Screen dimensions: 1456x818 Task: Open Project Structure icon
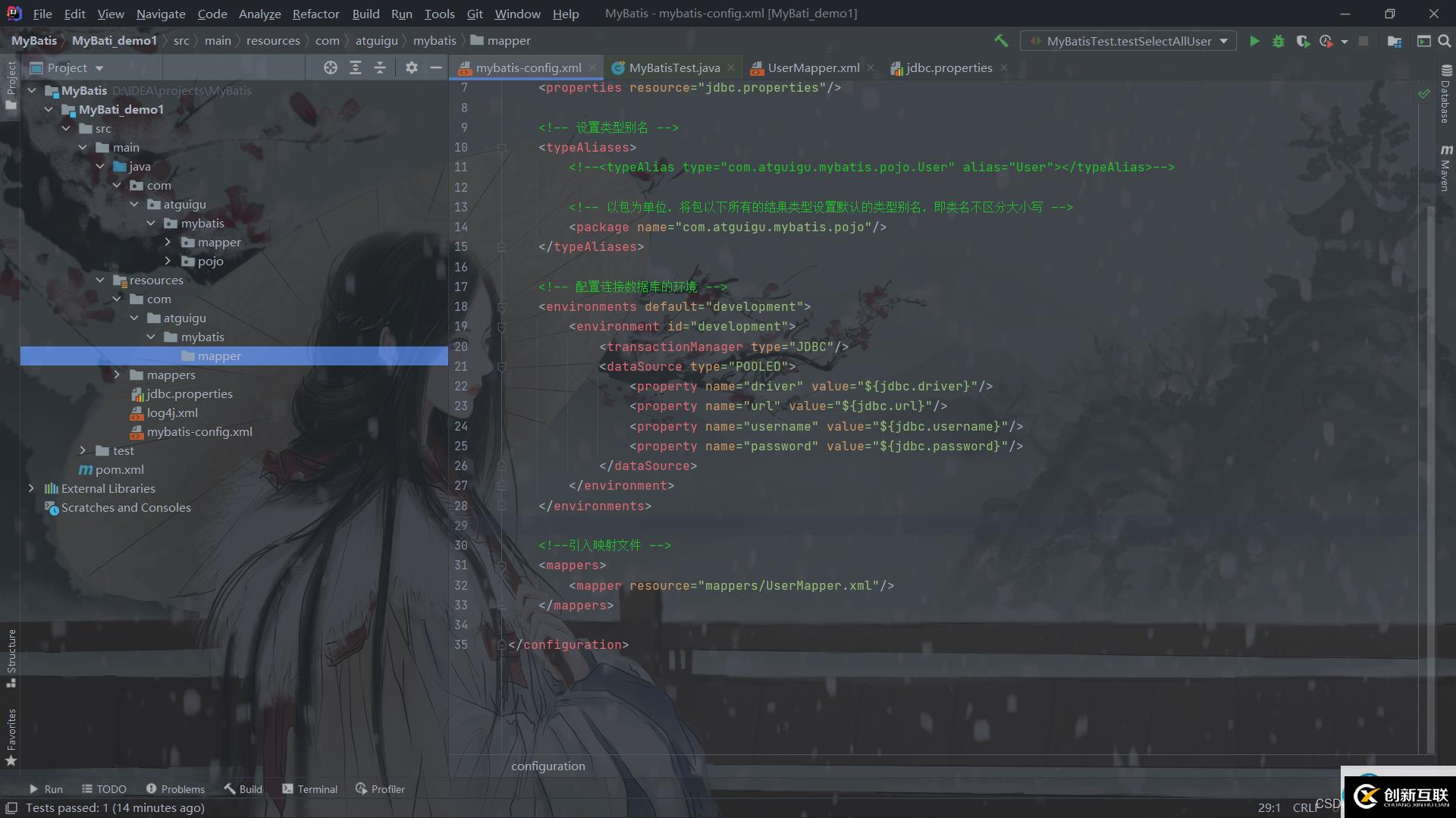coord(1394,41)
